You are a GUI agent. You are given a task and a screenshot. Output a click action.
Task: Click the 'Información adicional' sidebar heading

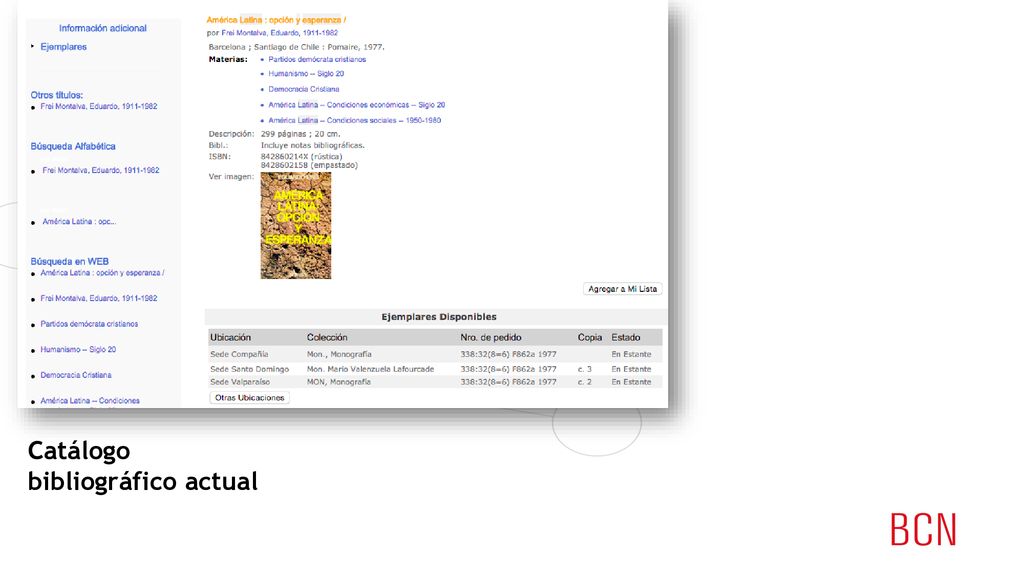(x=103, y=28)
